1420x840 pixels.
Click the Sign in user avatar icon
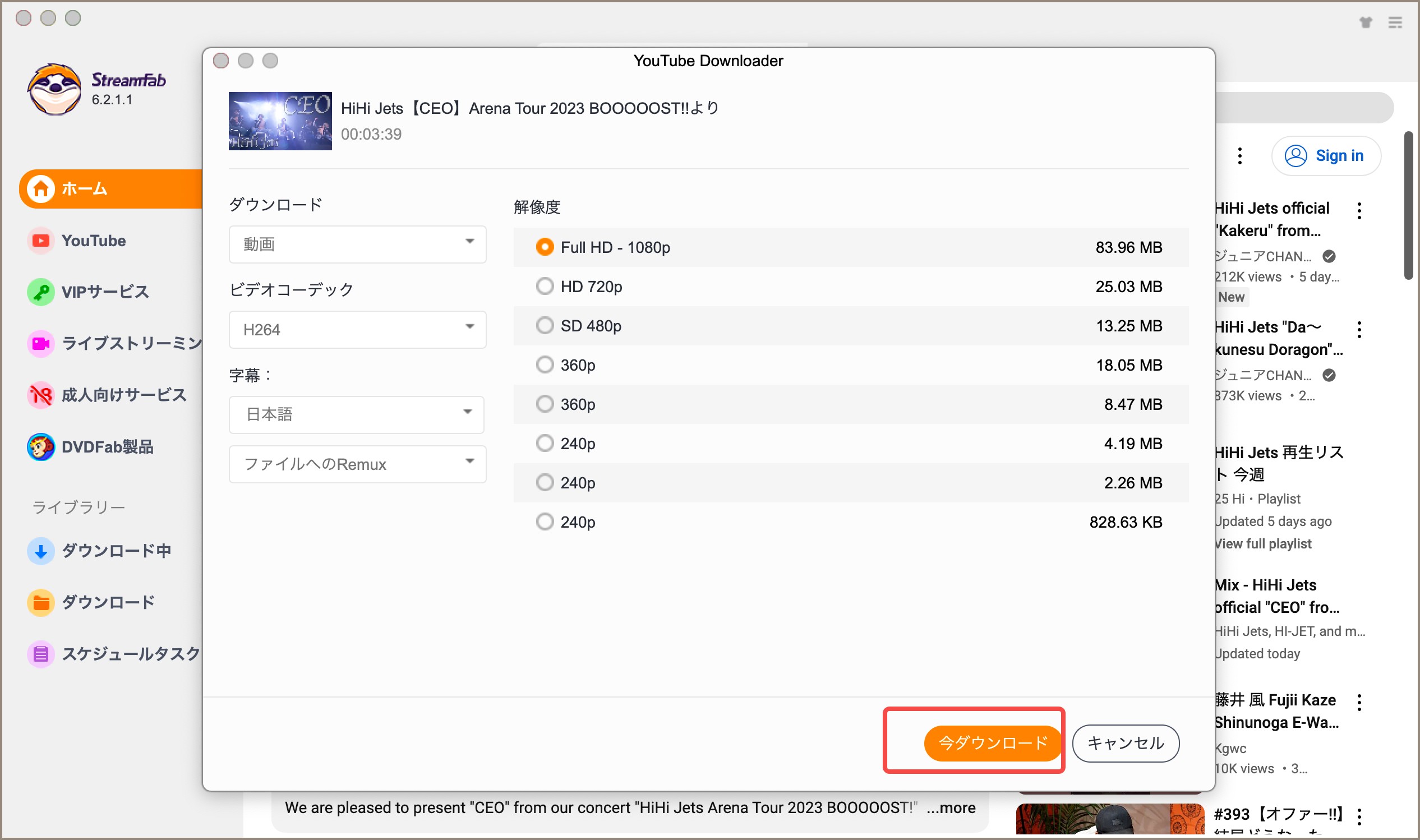click(1295, 156)
